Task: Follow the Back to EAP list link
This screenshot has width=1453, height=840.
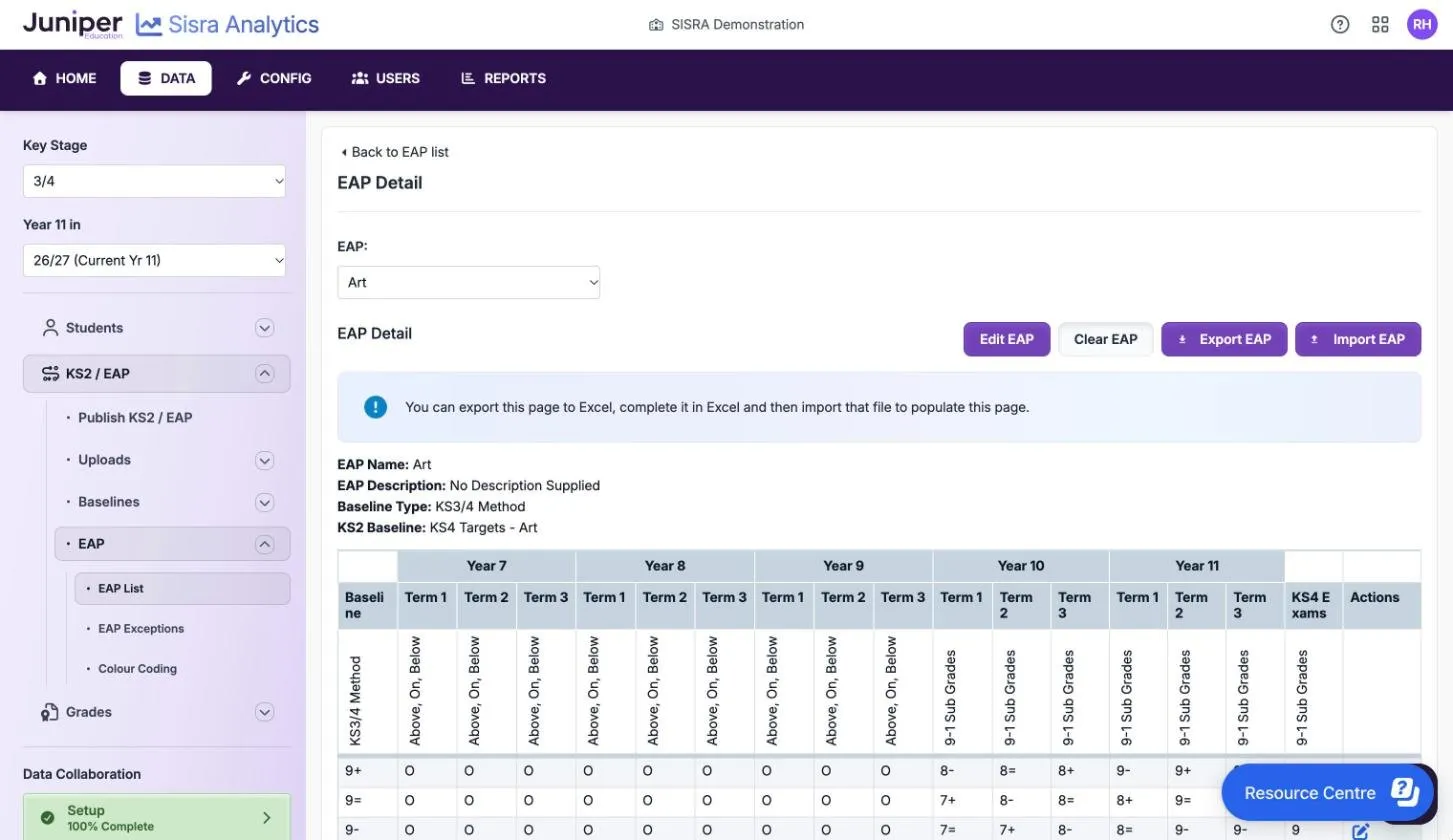Action: (394, 152)
